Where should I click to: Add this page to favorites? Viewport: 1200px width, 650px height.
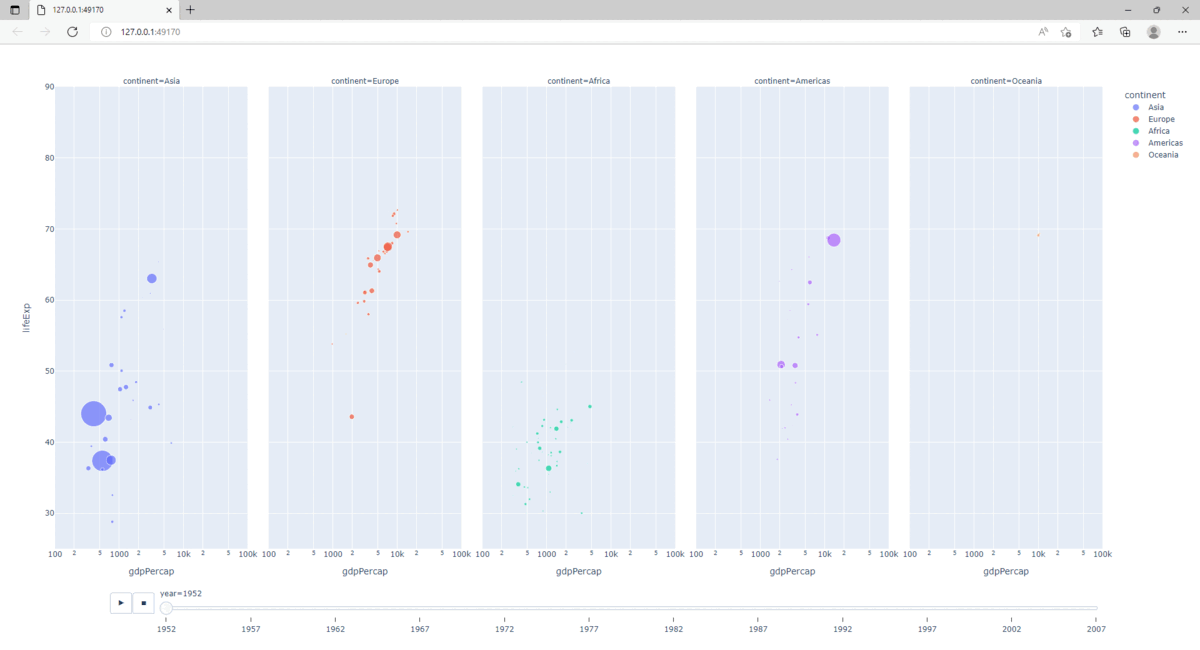[x=1066, y=32]
